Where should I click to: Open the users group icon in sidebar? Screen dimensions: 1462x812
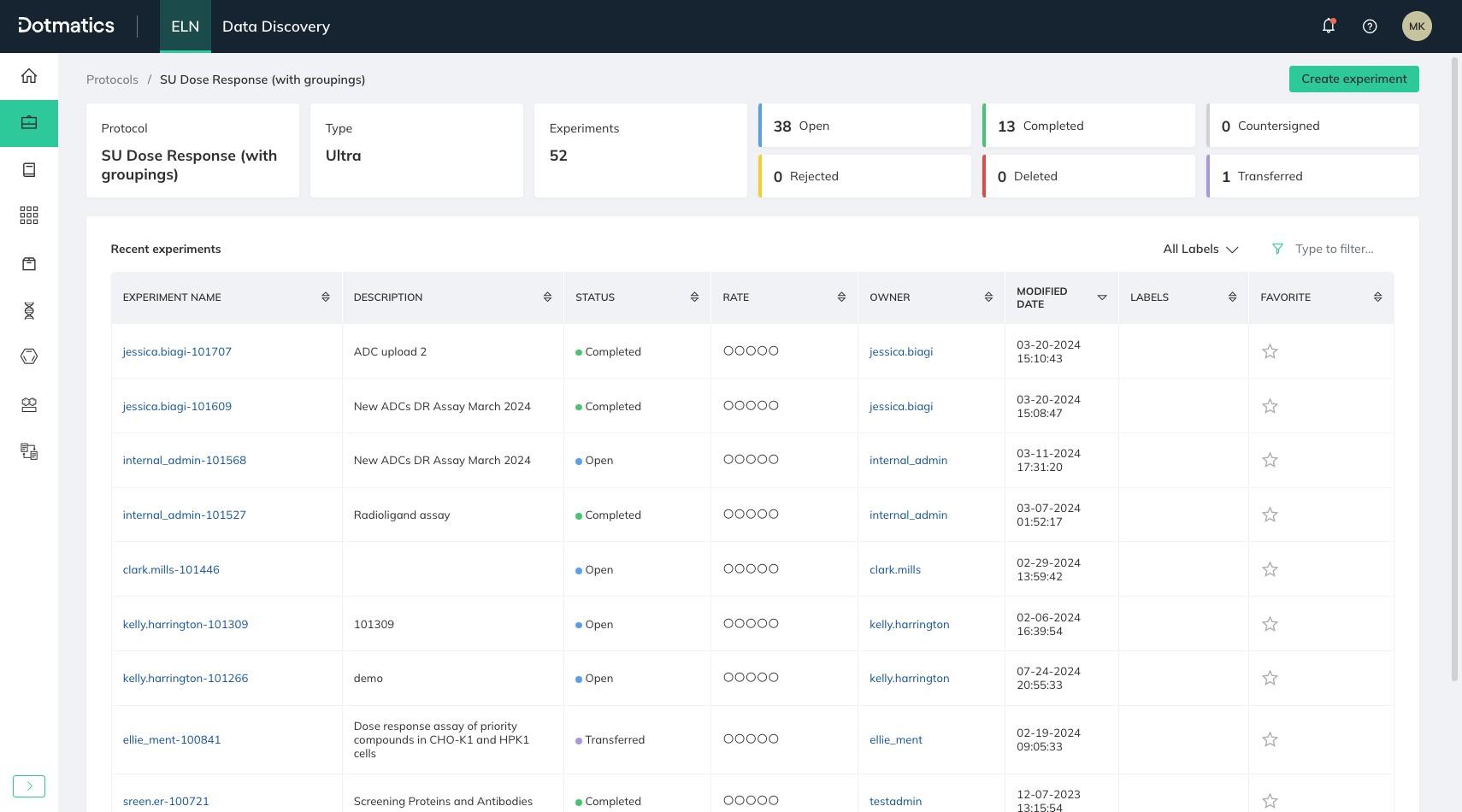pyautogui.click(x=29, y=405)
